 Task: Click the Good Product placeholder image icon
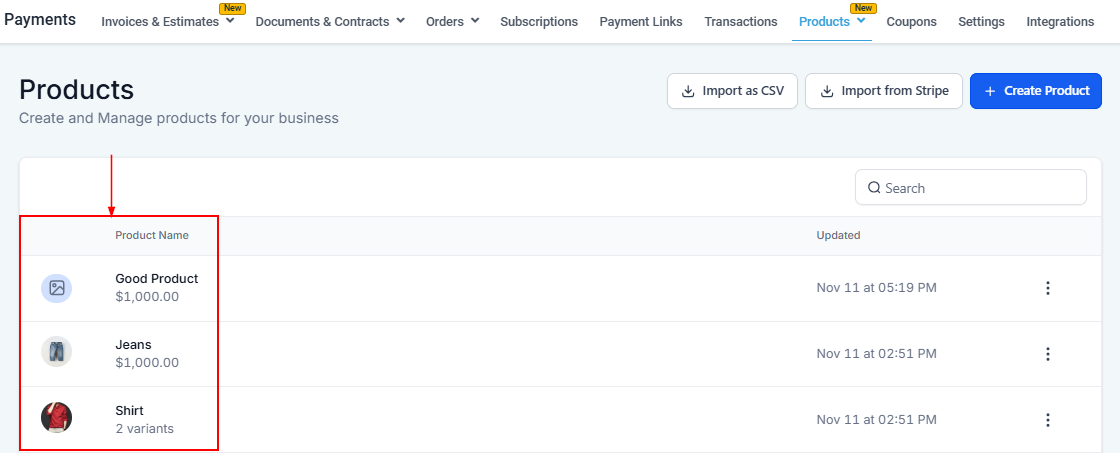coord(56,288)
